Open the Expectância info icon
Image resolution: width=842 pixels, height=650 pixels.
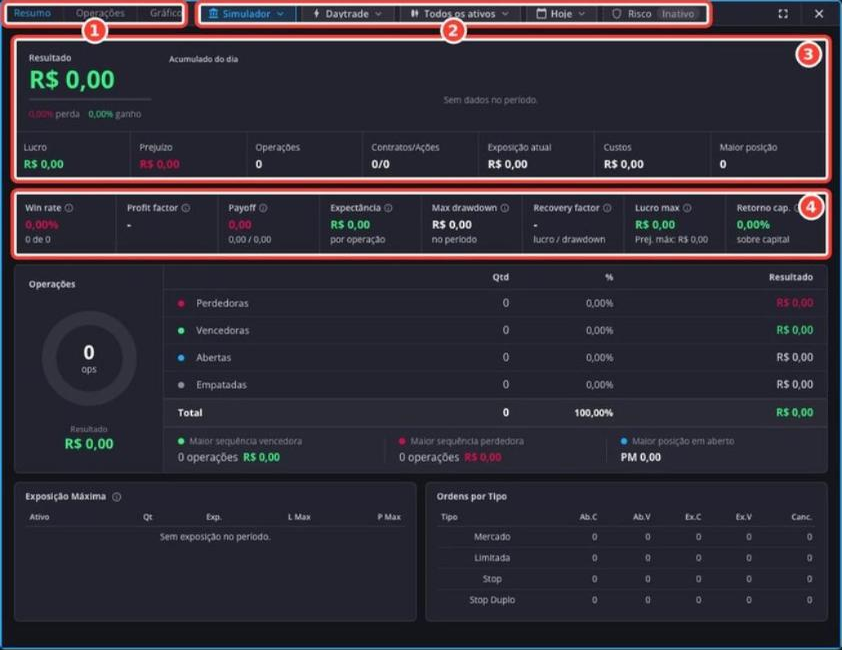[x=388, y=208]
